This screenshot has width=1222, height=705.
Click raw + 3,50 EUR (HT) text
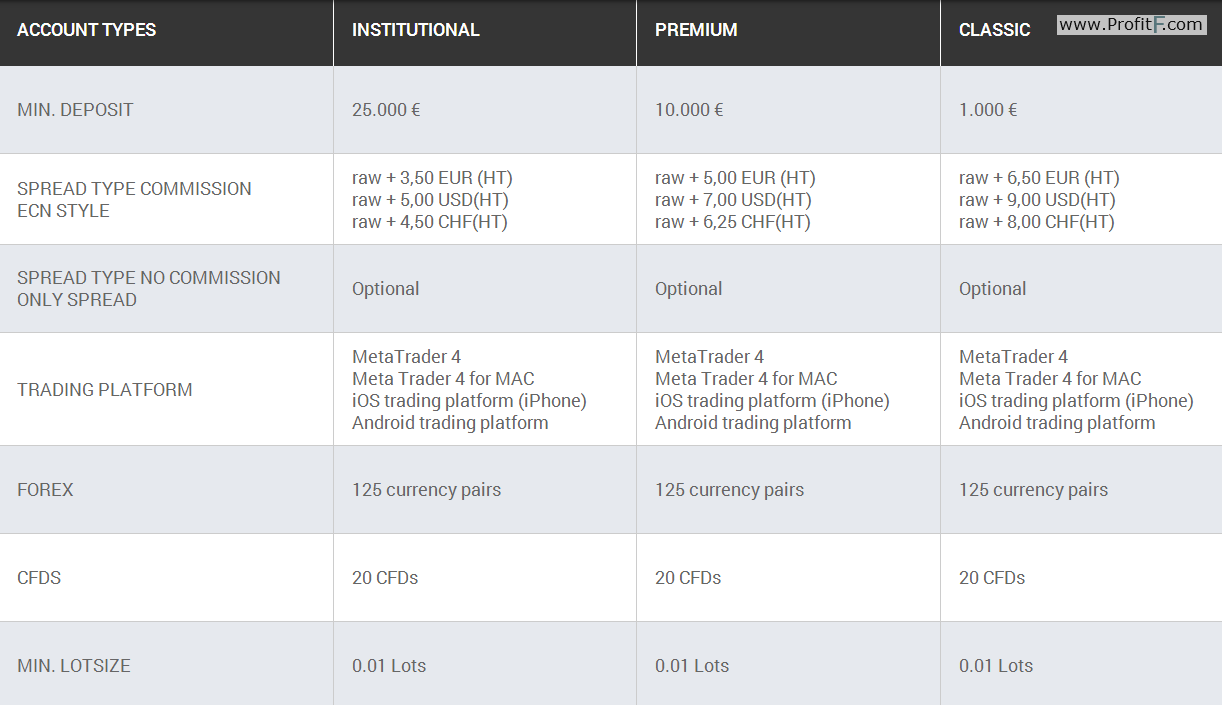432,178
